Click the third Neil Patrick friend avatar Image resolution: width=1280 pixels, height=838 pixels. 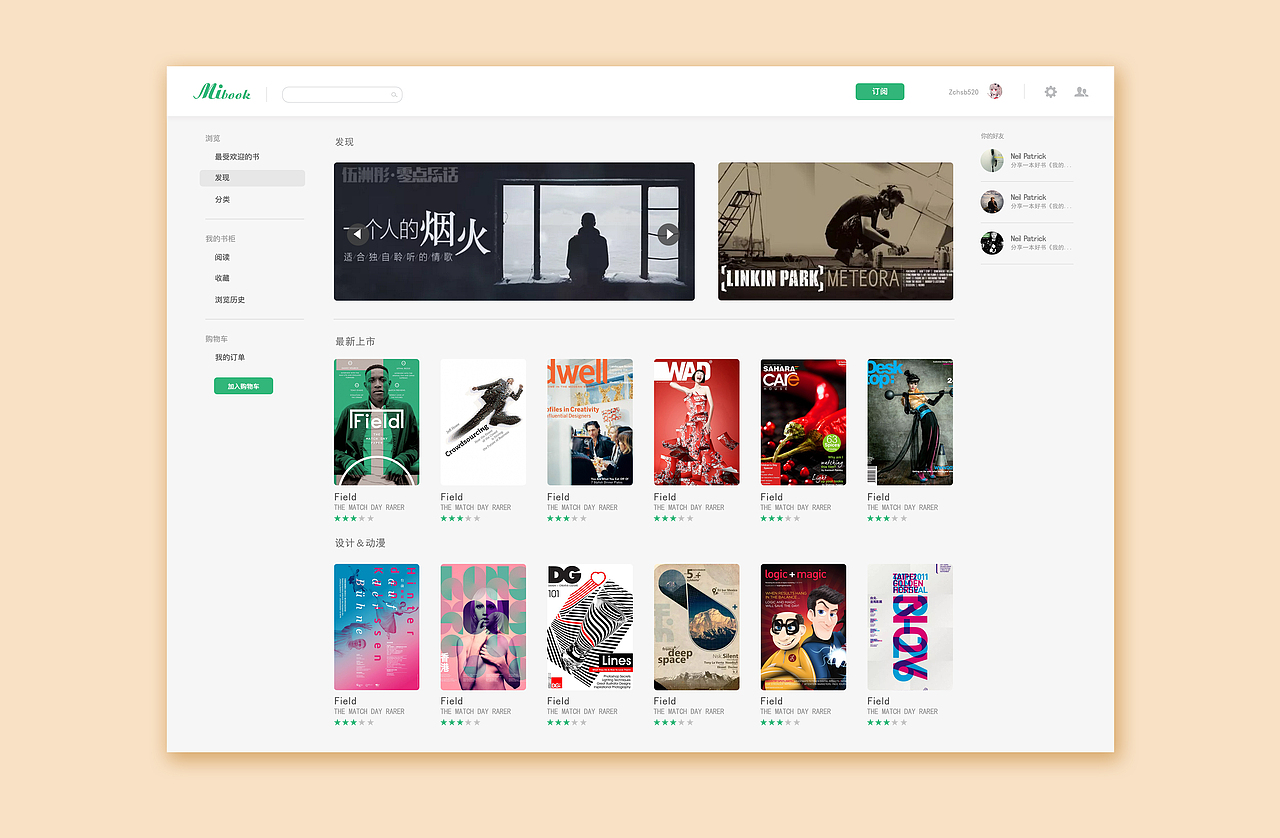(x=992, y=243)
